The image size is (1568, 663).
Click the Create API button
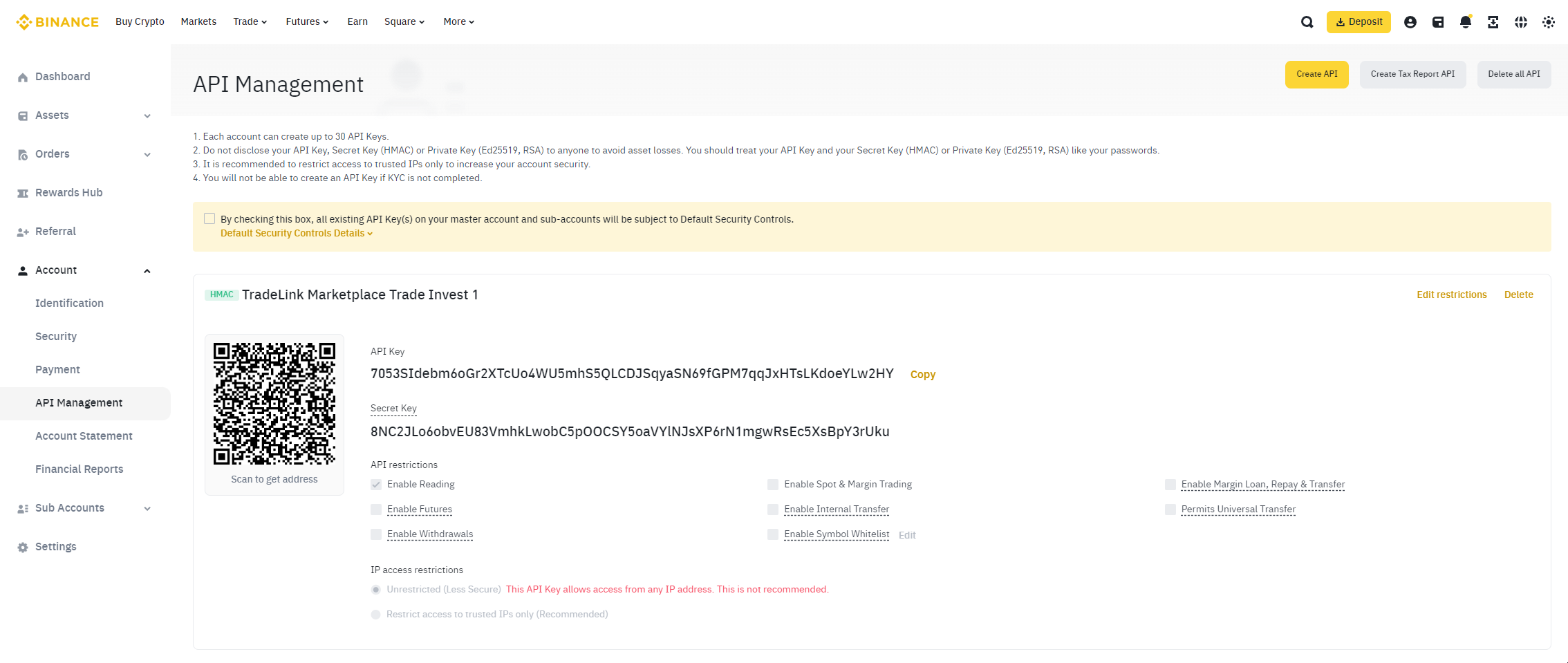[1316, 74]
